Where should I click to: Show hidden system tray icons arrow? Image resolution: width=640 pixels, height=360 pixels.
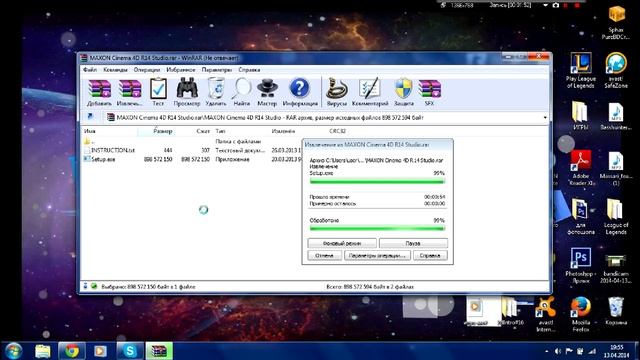547,351
